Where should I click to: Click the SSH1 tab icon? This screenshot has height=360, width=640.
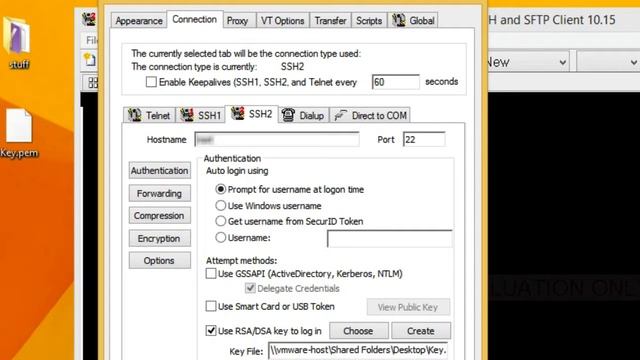click(187, 115)
